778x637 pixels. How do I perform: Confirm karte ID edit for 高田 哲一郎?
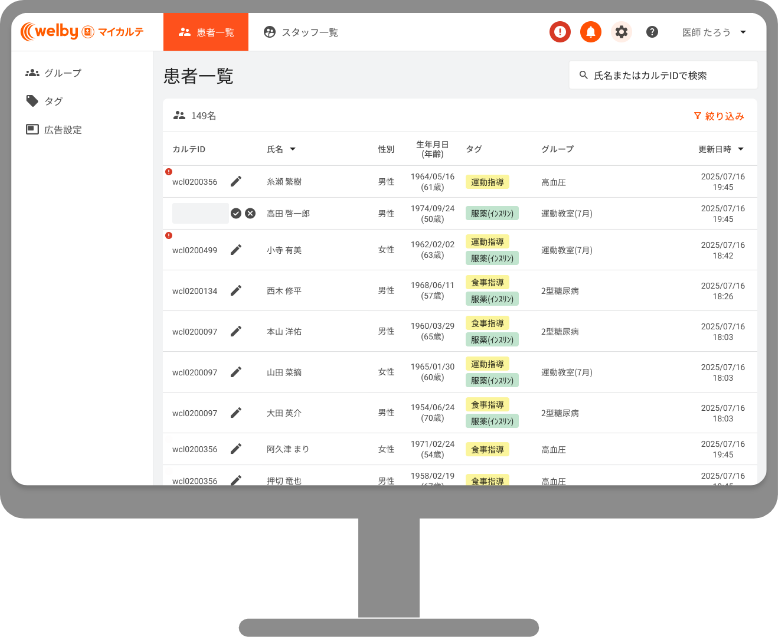236,213
